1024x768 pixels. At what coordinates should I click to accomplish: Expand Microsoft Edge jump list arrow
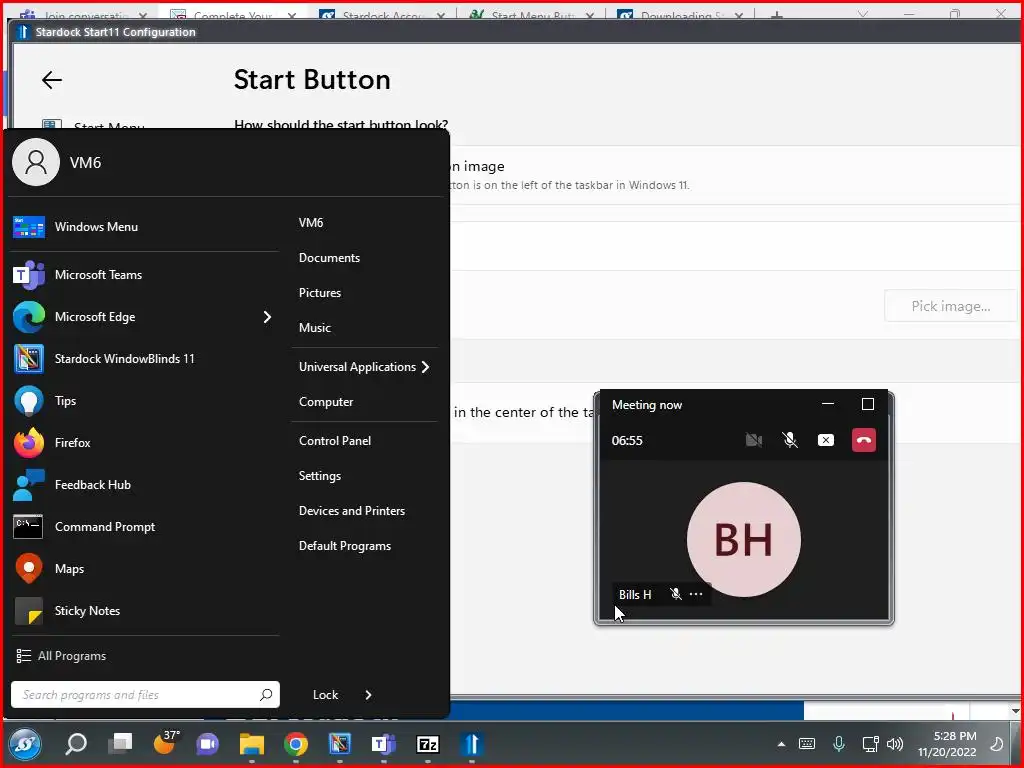point(267,317)
